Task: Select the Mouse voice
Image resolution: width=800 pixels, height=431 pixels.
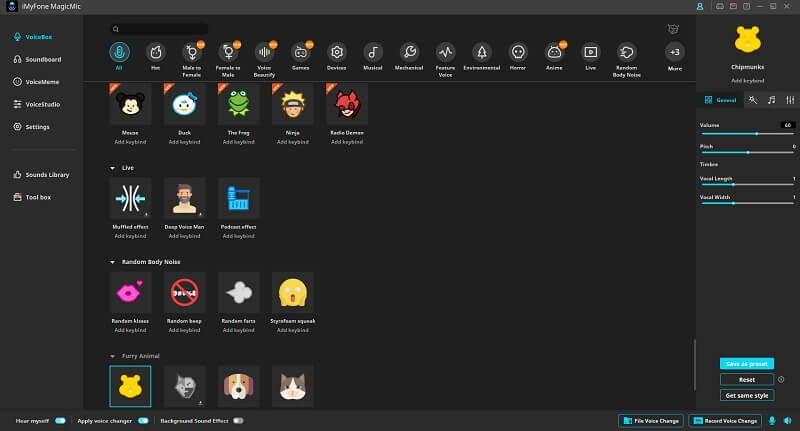Action: (130, 105)
